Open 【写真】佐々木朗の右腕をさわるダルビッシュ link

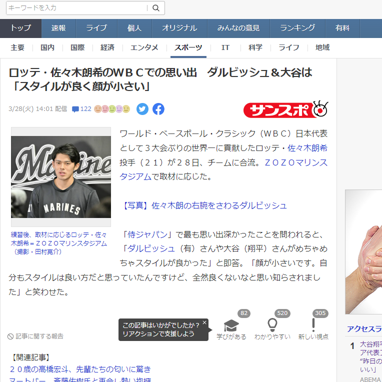click(x=203, y=206)
